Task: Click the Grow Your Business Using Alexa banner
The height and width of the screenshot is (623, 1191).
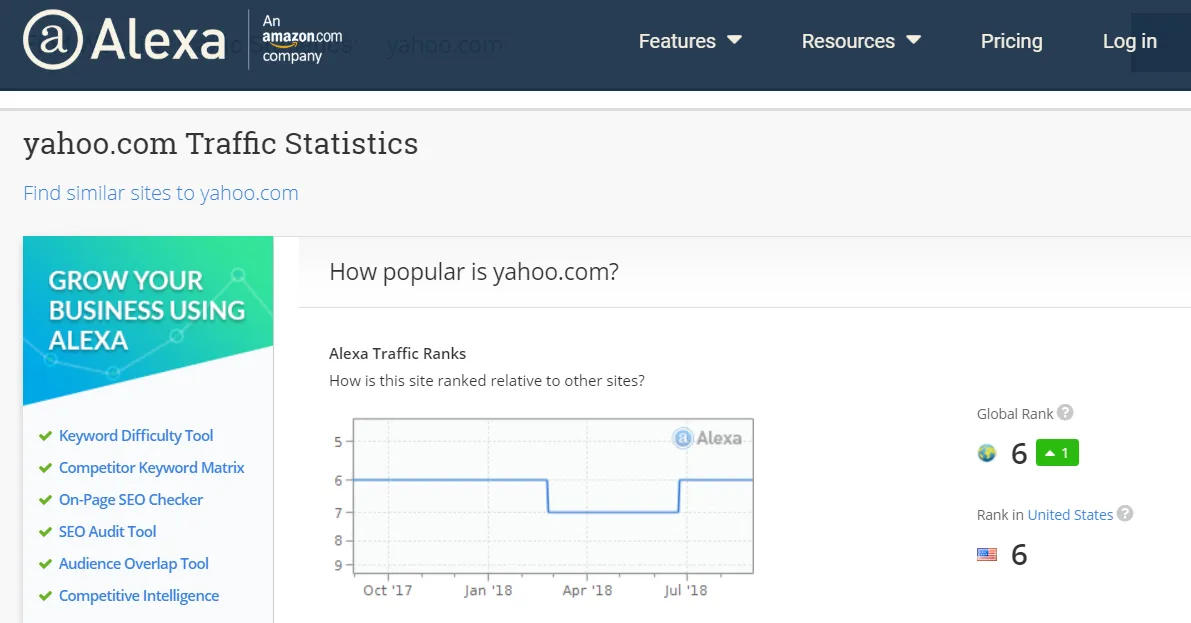Action: point(148,319)
